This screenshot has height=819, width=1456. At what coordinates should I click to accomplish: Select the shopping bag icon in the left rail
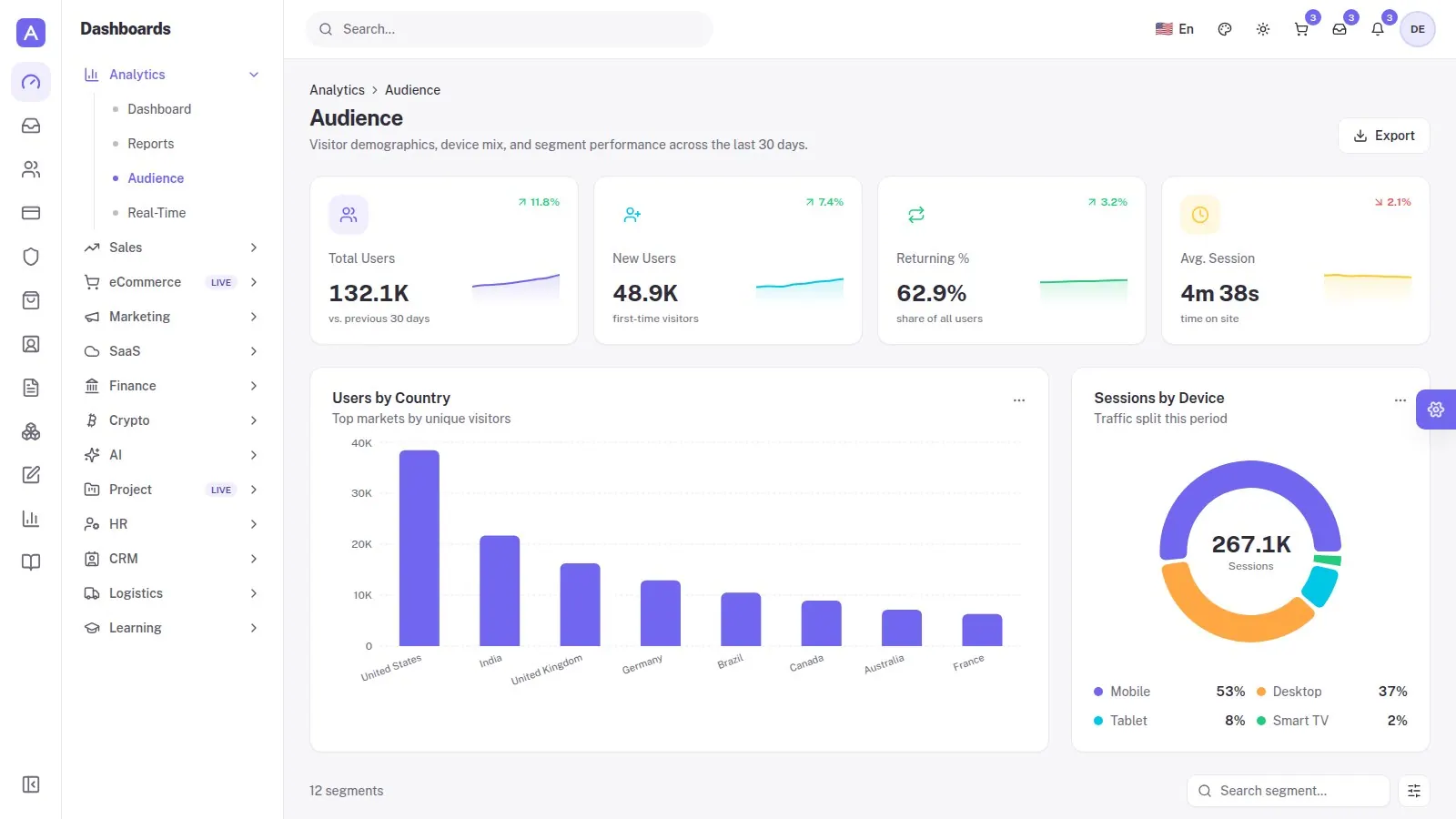tap(31, 300)
